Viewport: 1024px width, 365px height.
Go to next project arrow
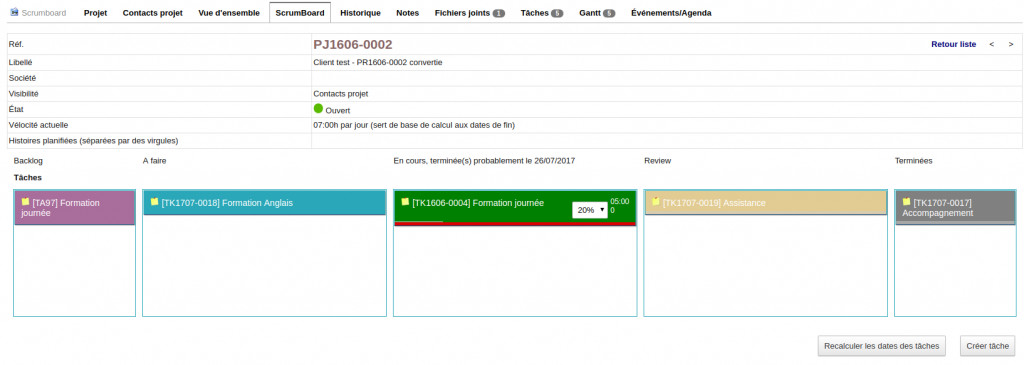point(1011,44)
